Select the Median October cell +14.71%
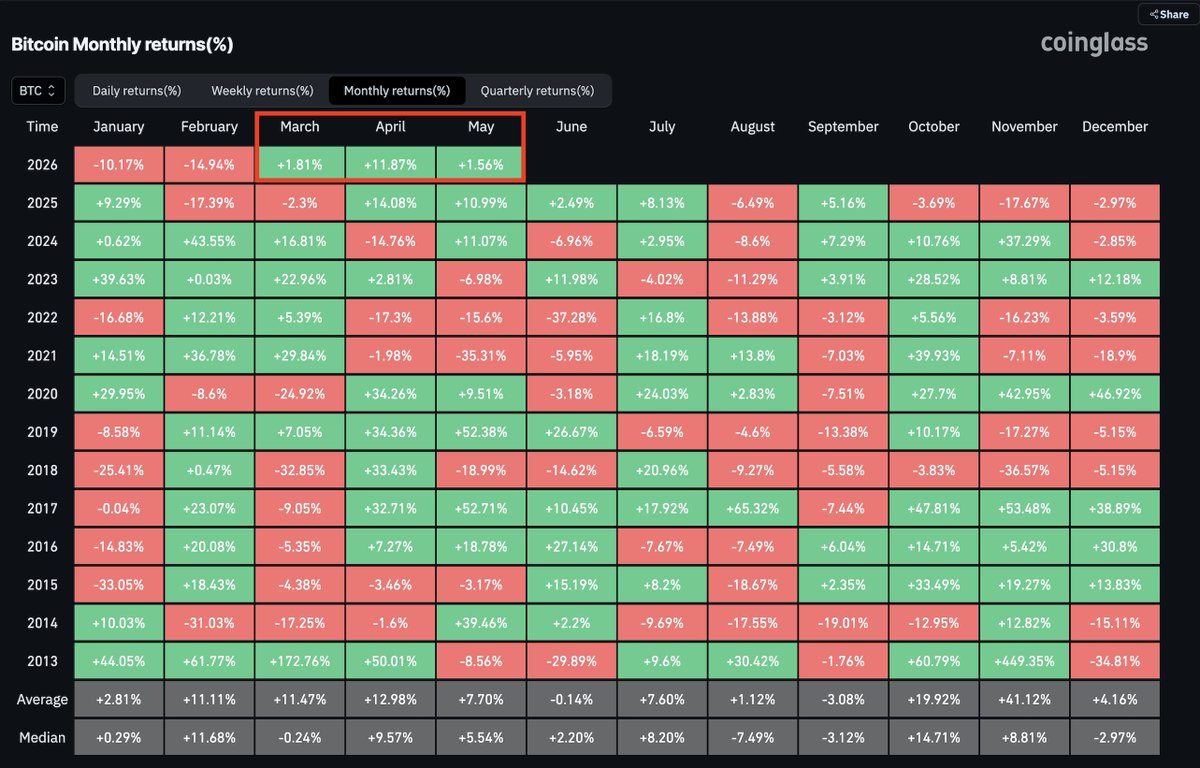 click(x=933, y=737)
